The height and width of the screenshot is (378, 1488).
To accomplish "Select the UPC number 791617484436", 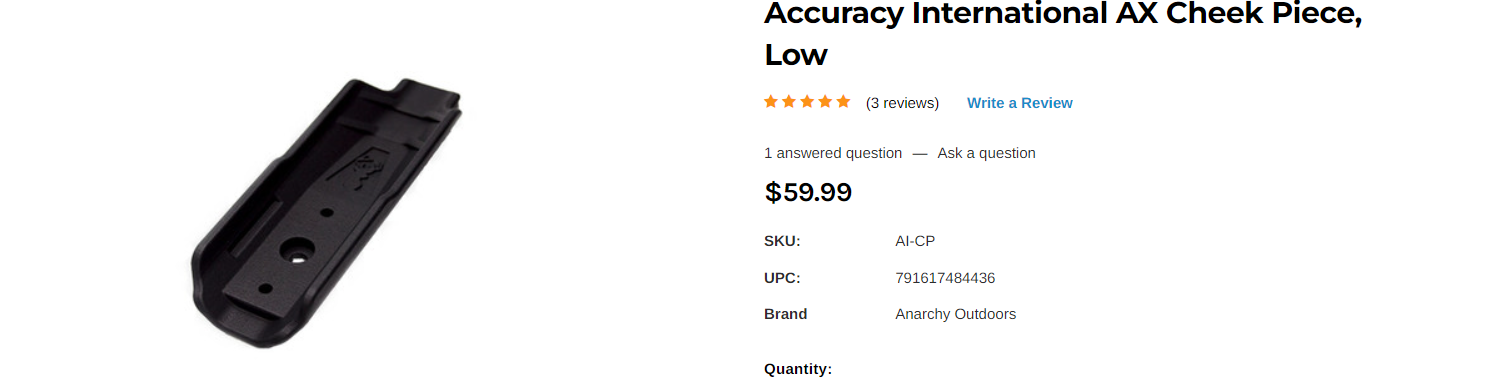I will pos(945,278).
